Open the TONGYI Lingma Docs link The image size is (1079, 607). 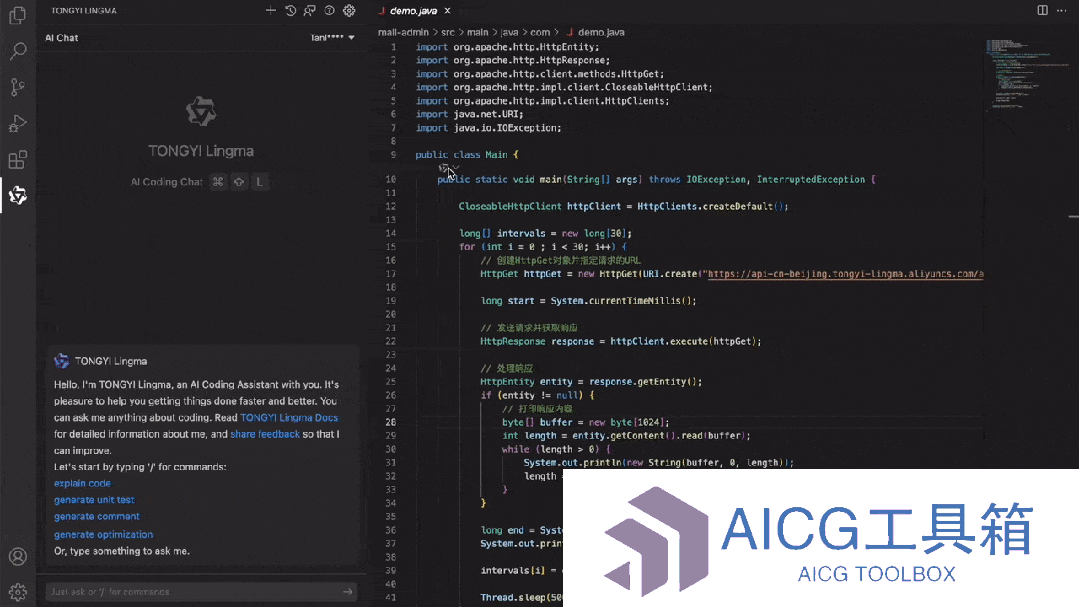289,418
